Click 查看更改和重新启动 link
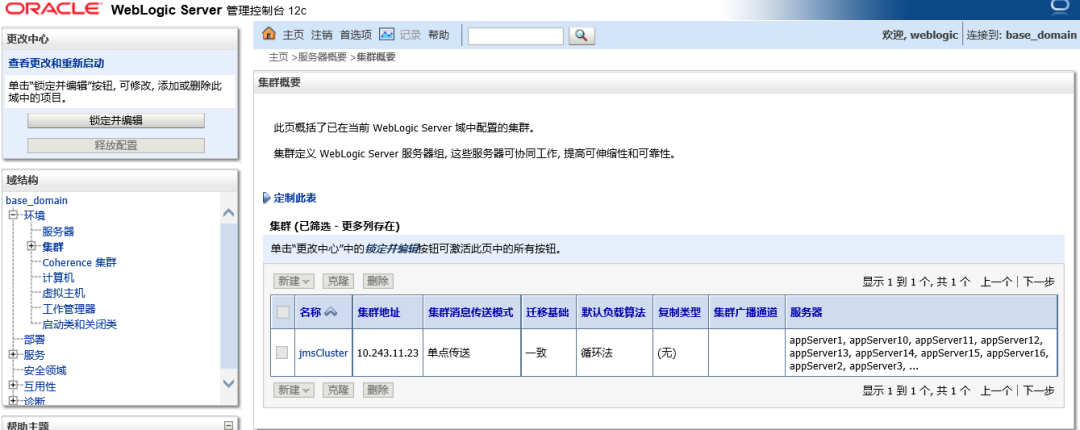1080x430 pixels. [x=56, y=63]
